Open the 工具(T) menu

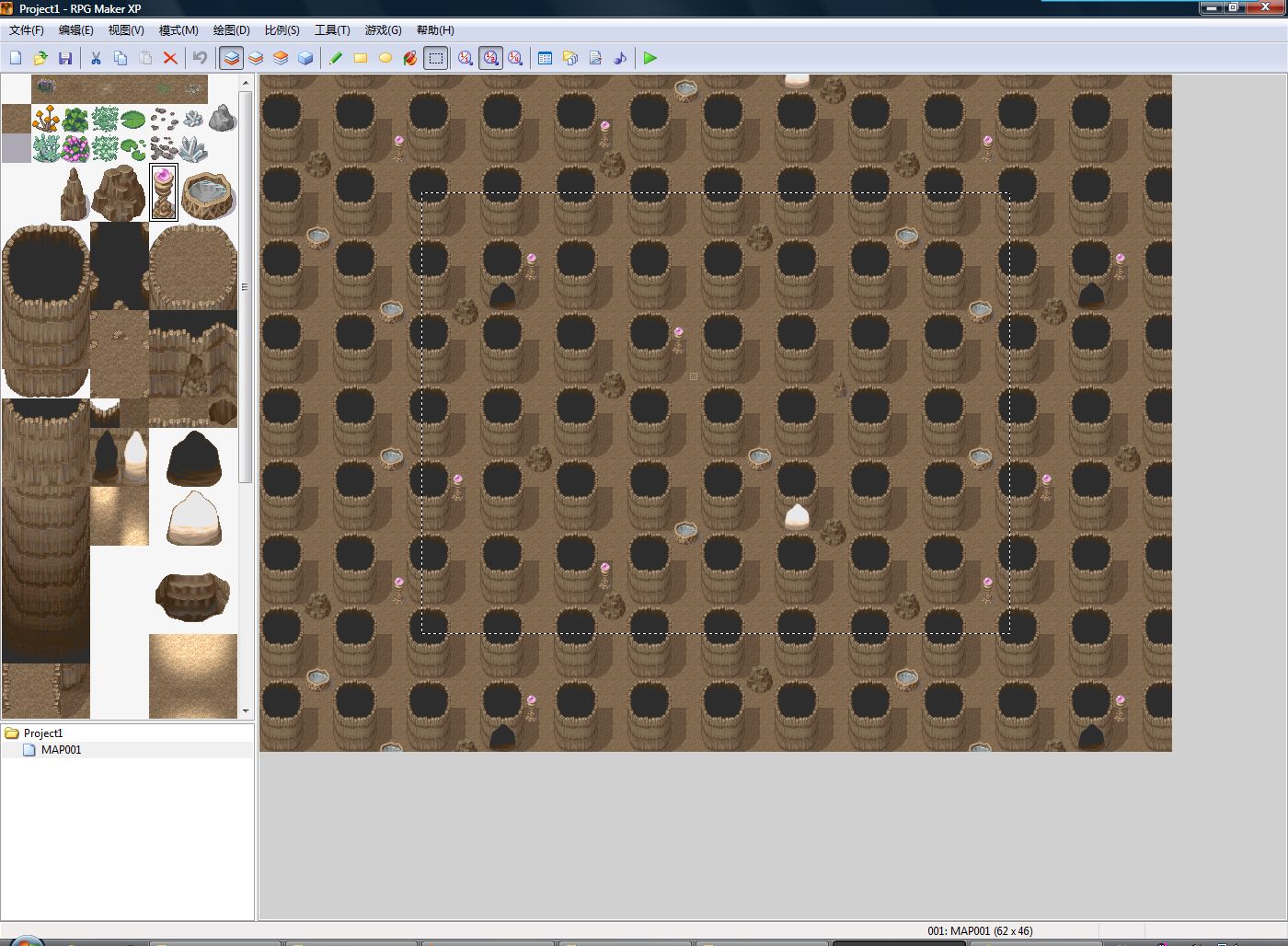[332, 30]
